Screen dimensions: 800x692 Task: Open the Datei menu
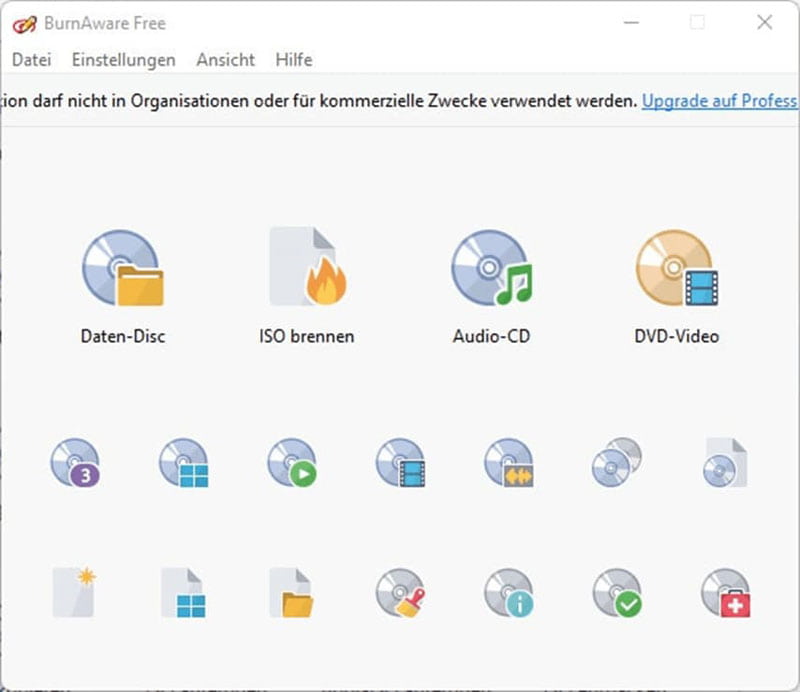pos(32,60)
